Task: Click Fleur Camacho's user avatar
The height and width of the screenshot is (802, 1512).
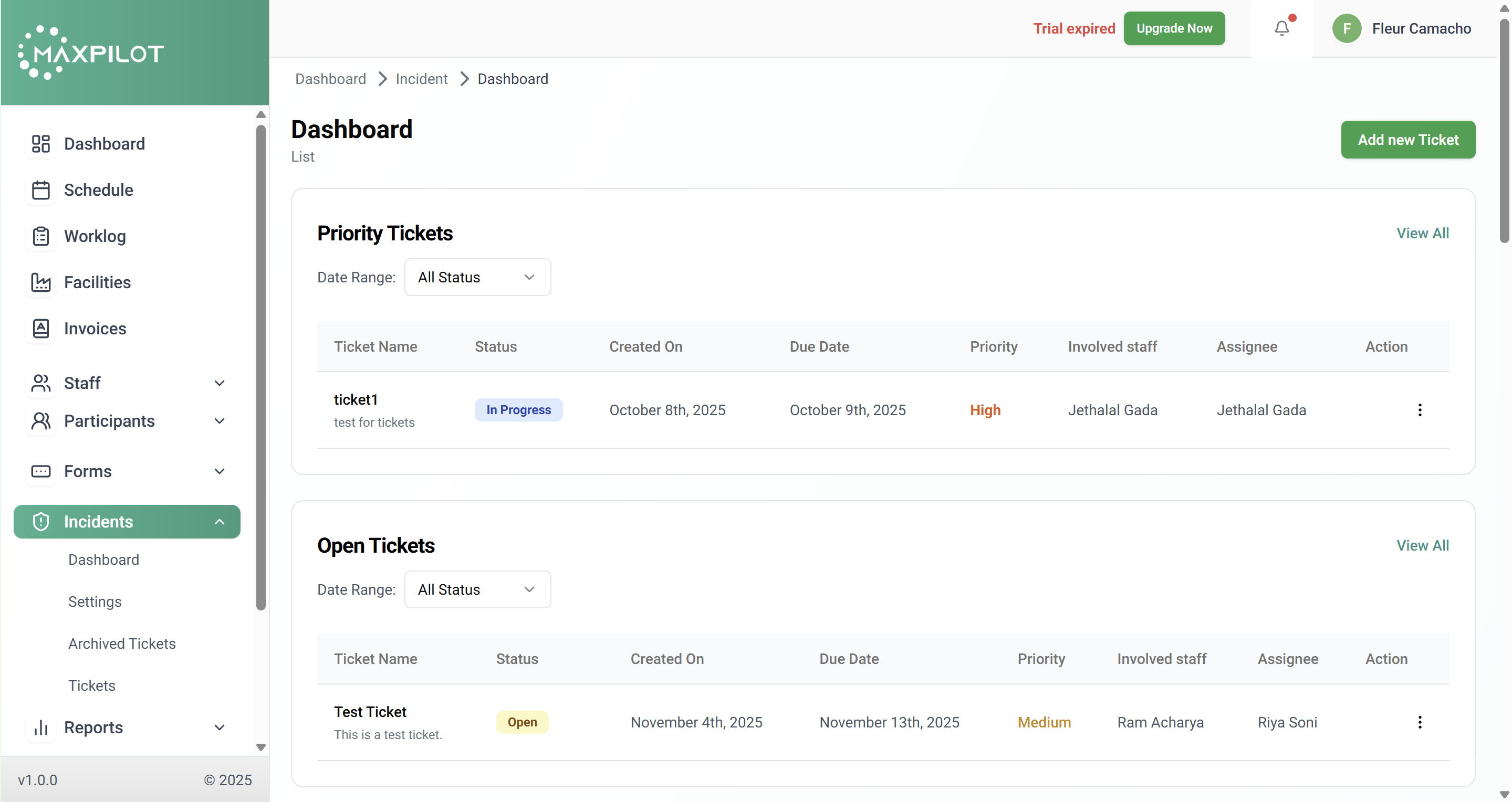Action: [x=1347, y=28]
